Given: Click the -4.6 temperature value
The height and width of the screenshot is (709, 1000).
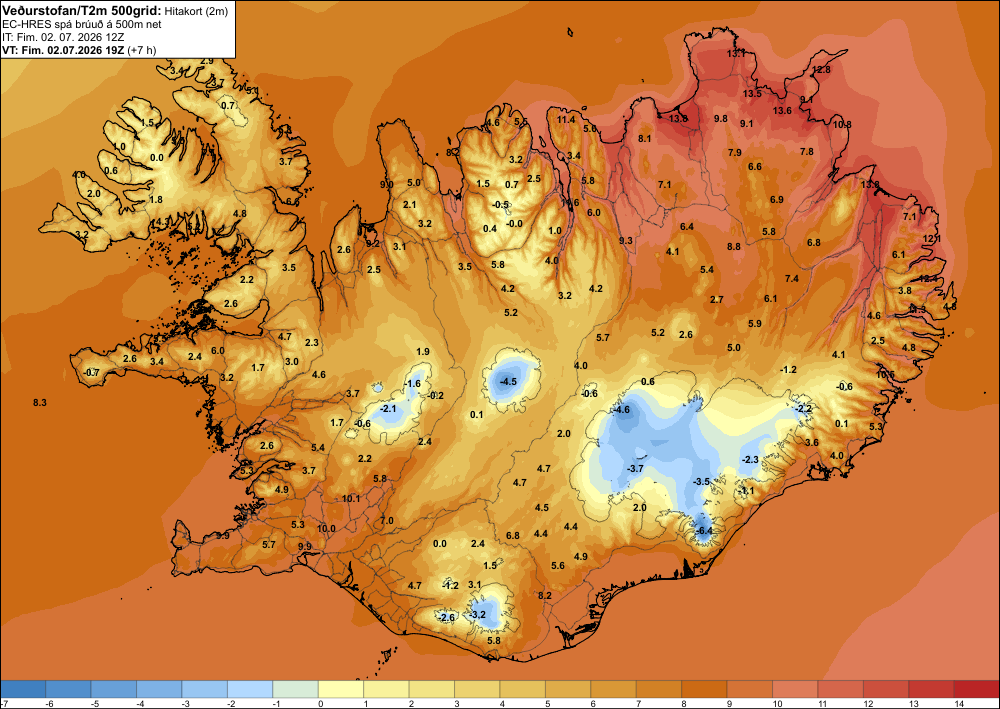Looking at the screenshot, I should click(621, 410).
